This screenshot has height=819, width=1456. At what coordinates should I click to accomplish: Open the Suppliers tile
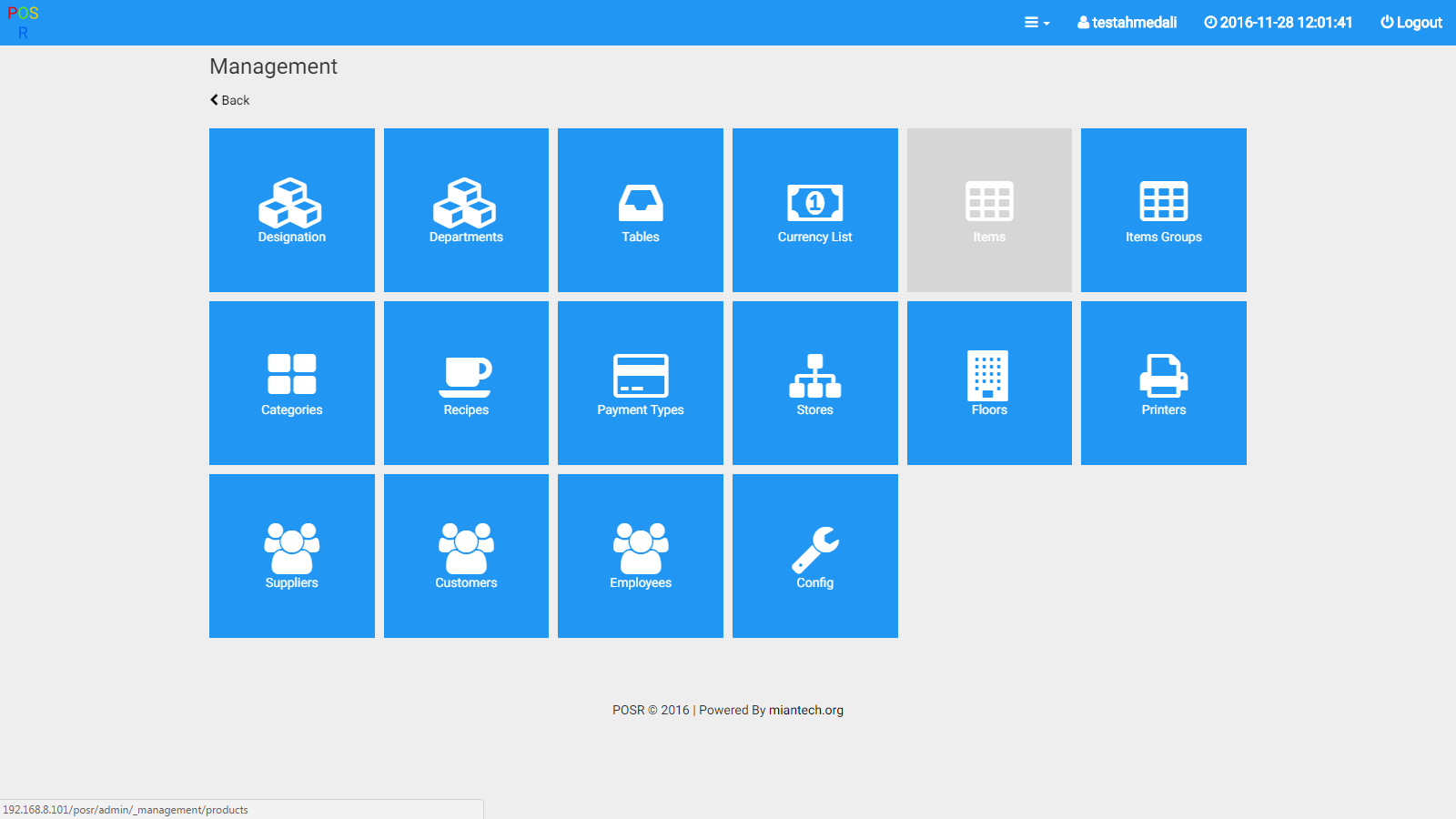coord(291,556)
